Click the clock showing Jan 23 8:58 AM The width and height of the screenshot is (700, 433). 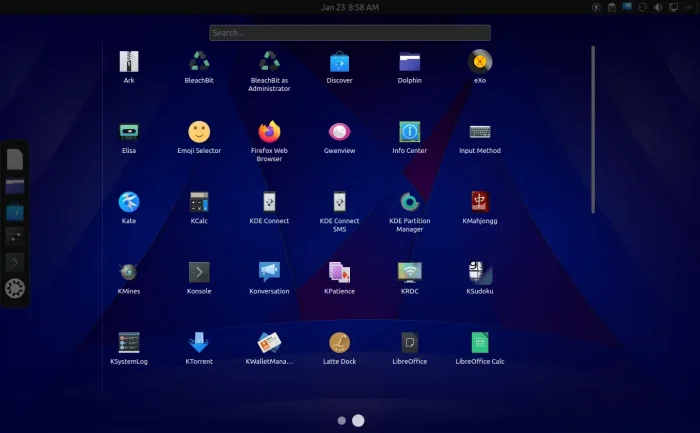coord(350,8)
